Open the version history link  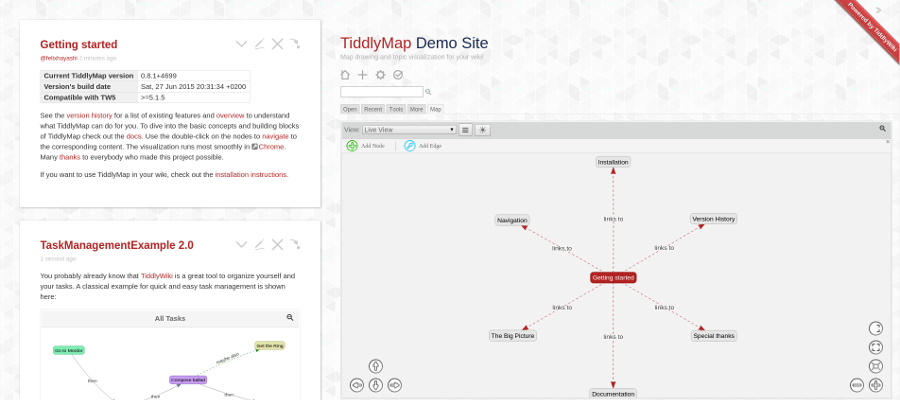click(89, 115)
